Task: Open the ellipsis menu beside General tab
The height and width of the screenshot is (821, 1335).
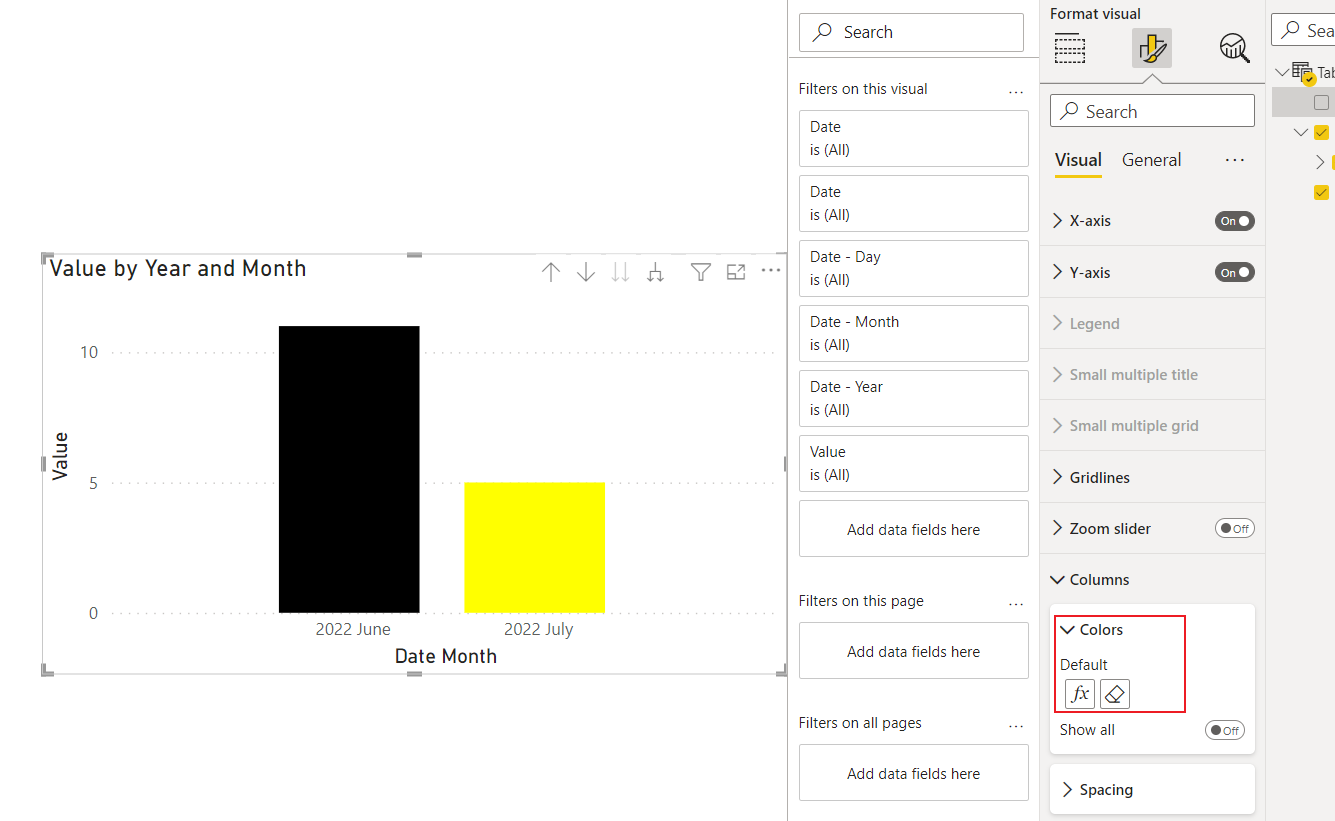Action: (x=1235, y=160)
